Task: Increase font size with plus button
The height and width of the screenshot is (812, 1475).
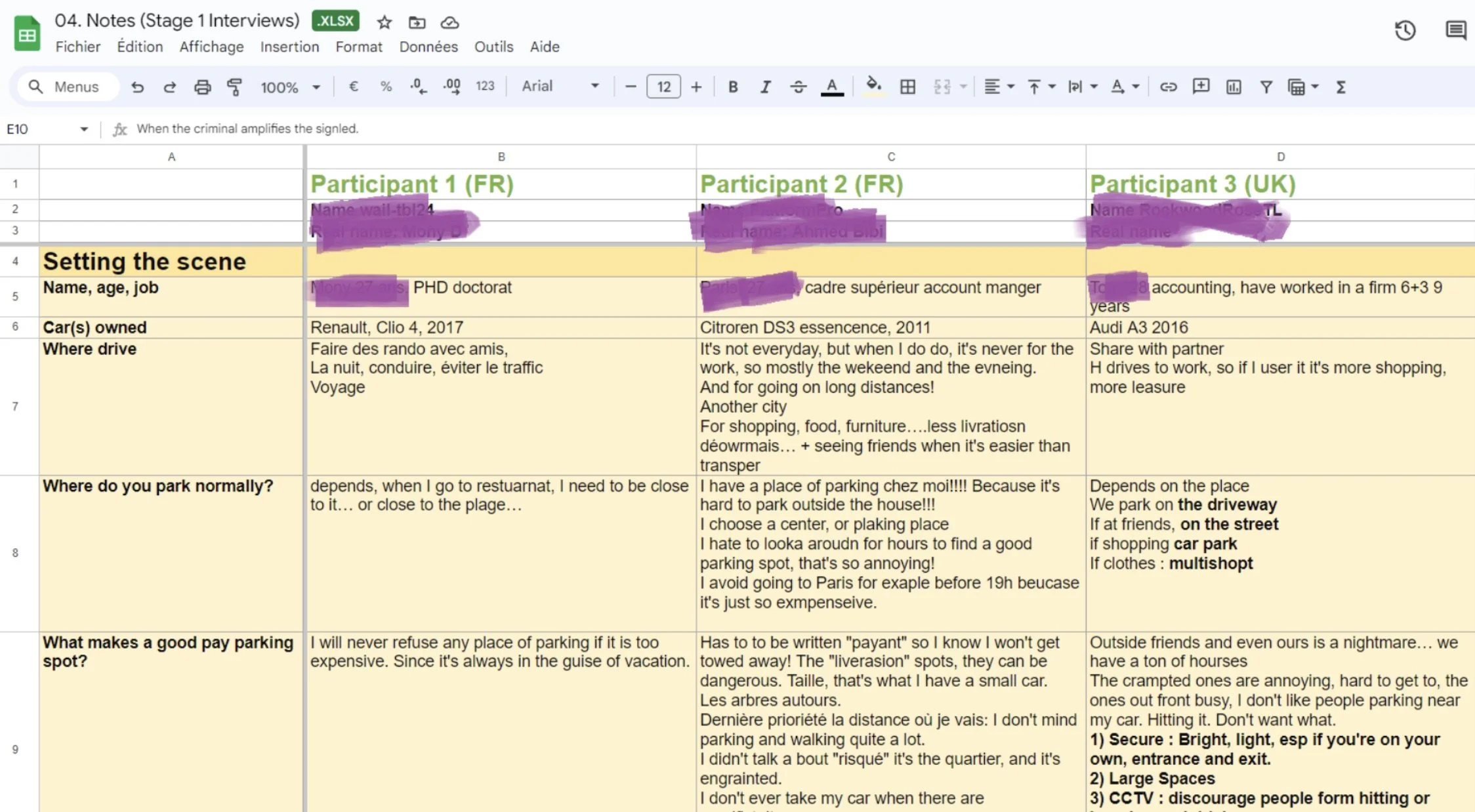Action: [696, 87]
